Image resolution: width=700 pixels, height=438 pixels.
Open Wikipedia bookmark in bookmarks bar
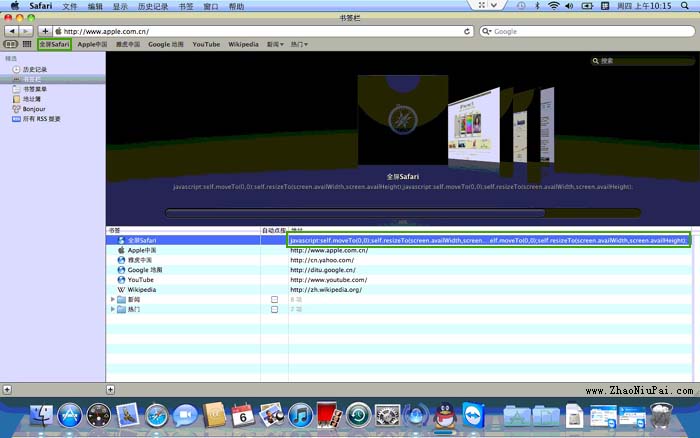click(243, 44)
